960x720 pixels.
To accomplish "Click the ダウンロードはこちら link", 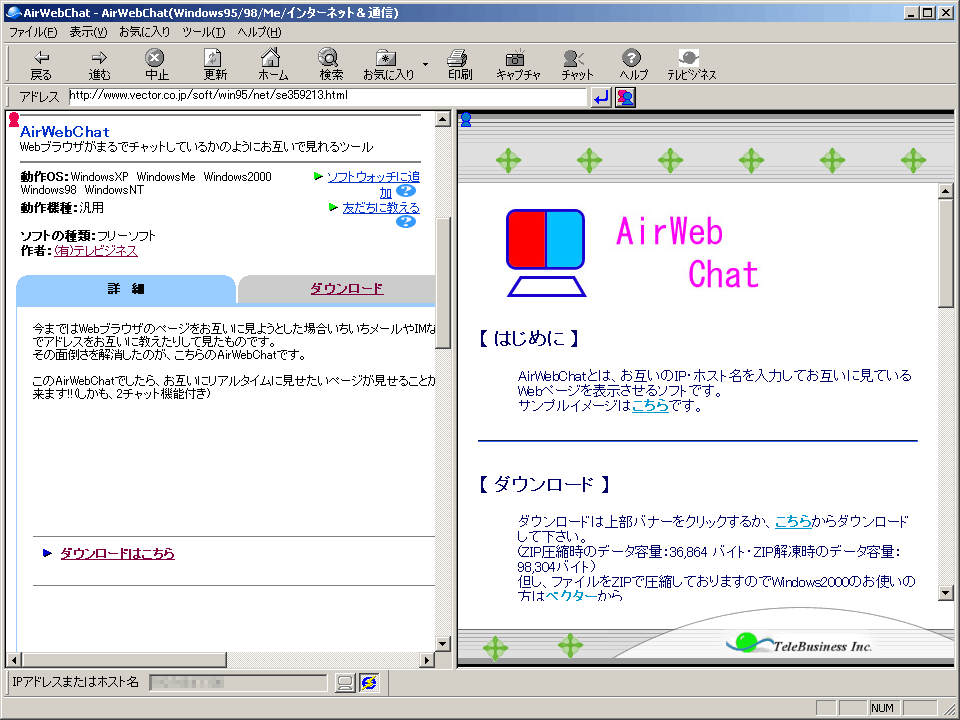I will 118,553.
